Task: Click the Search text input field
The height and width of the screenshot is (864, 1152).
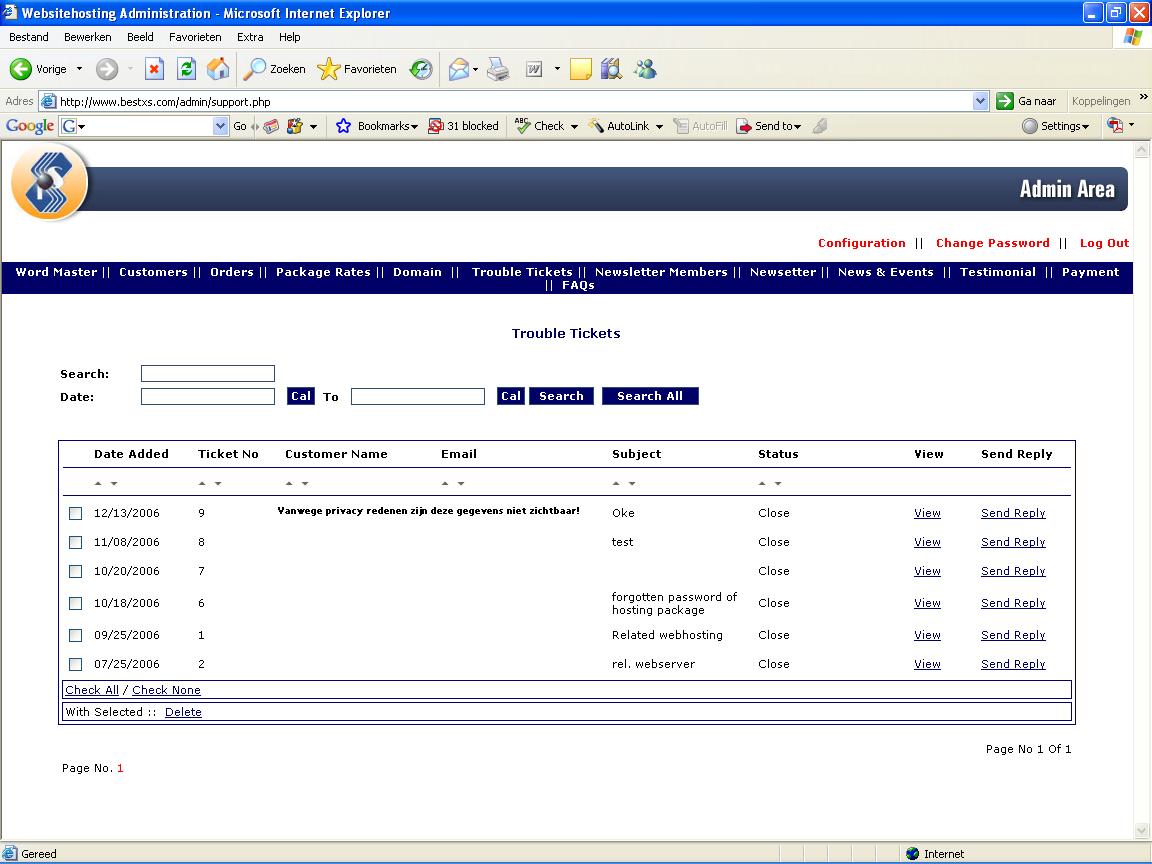Action: [x=208, y=373]
